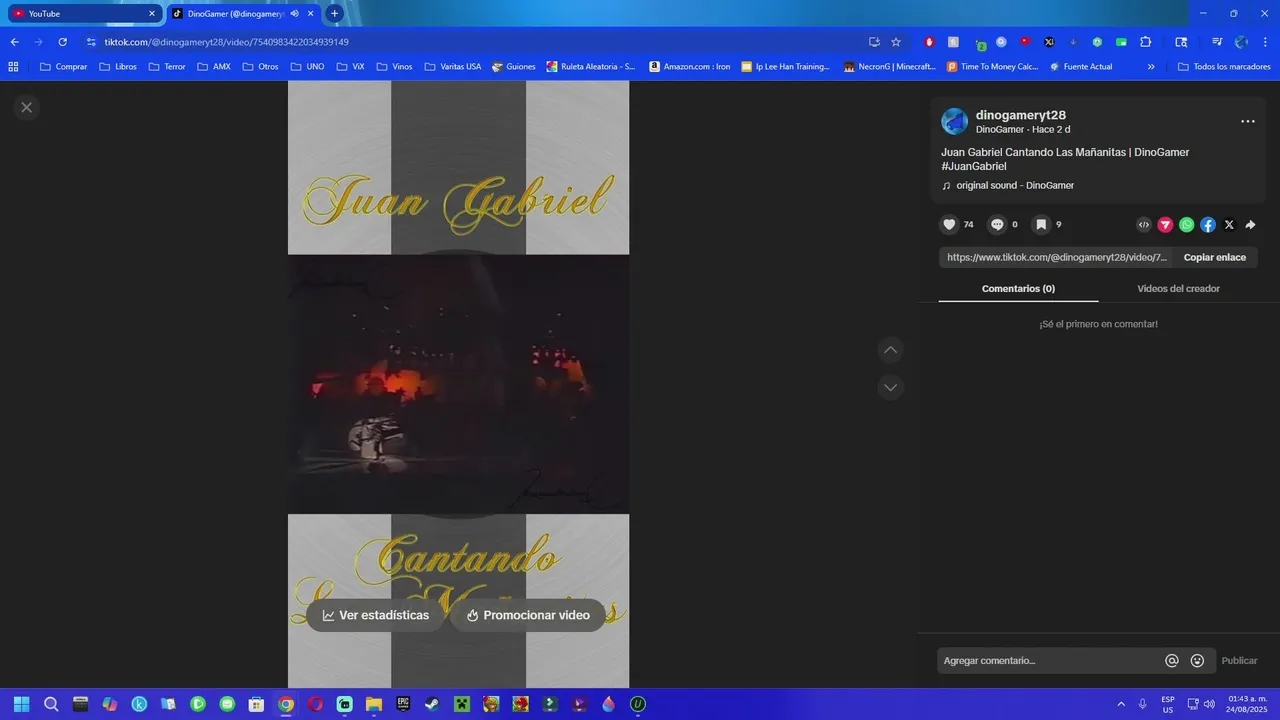Open dinogameryt28 profile avatar
The image size is (1280, 720).
coord(954,121)
